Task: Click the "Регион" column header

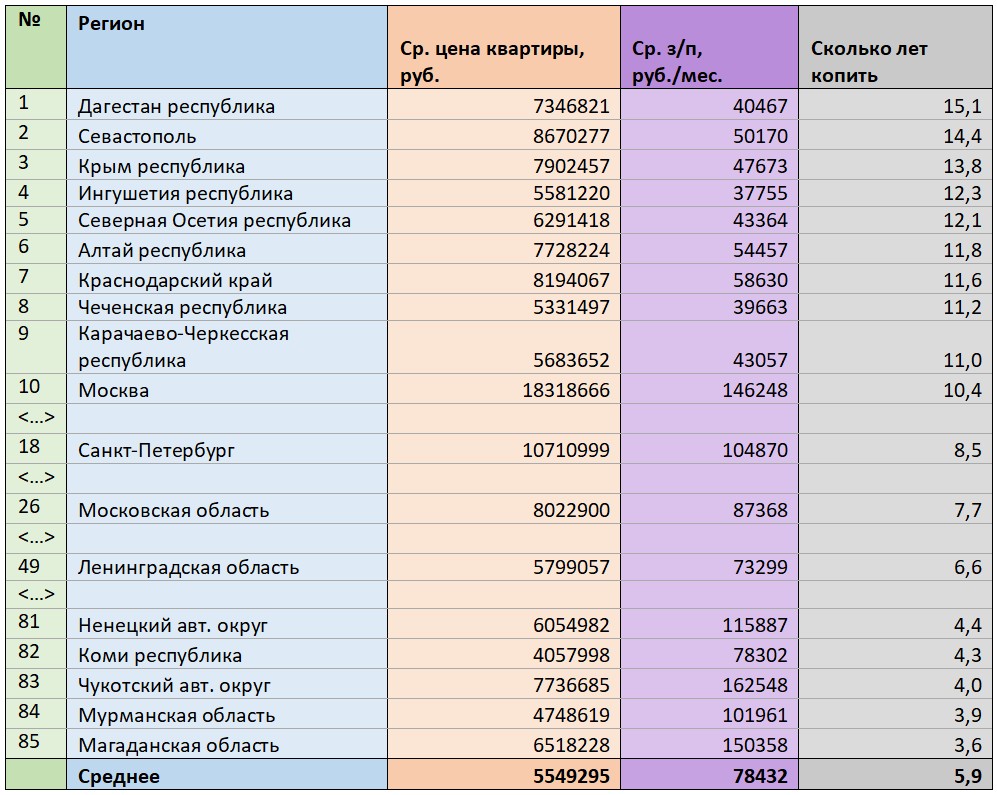Action: tap(111, 24)
